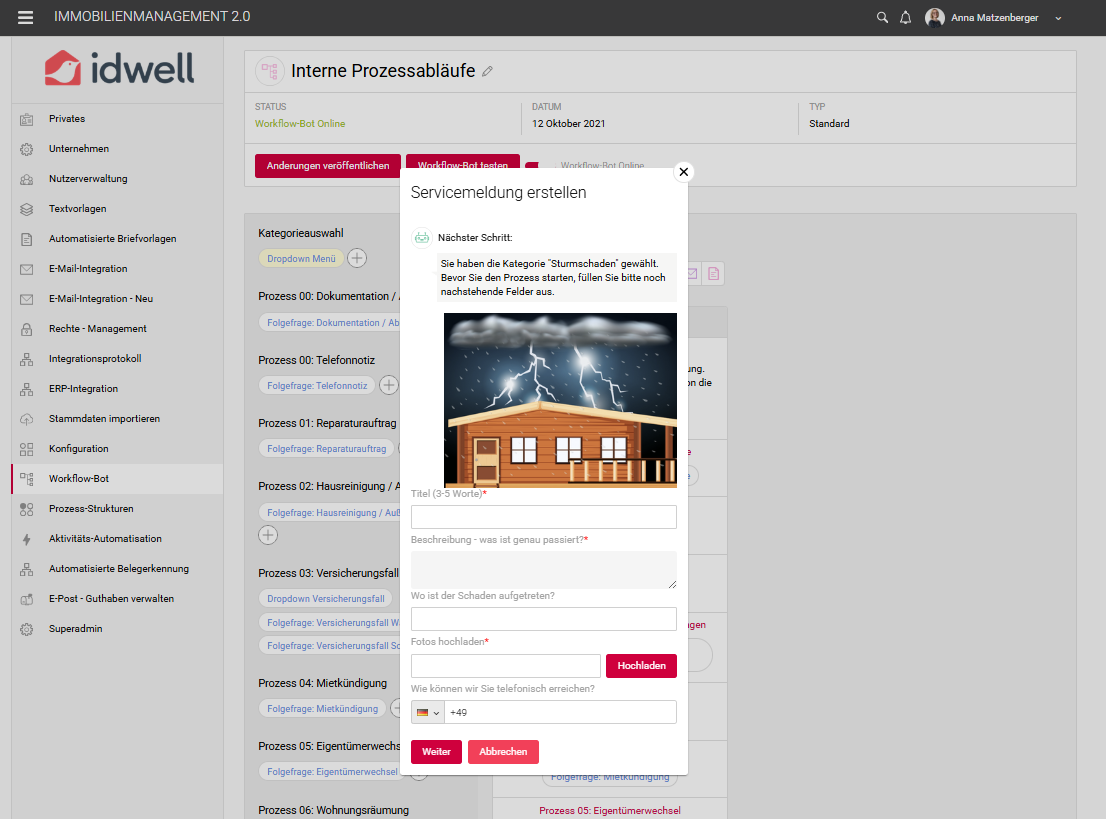Image resolution: width=1106 pixels, height=819 pixels.
Task: Click the Aktivitäts-Automatisation lightning icon
Action: point(27,539)
